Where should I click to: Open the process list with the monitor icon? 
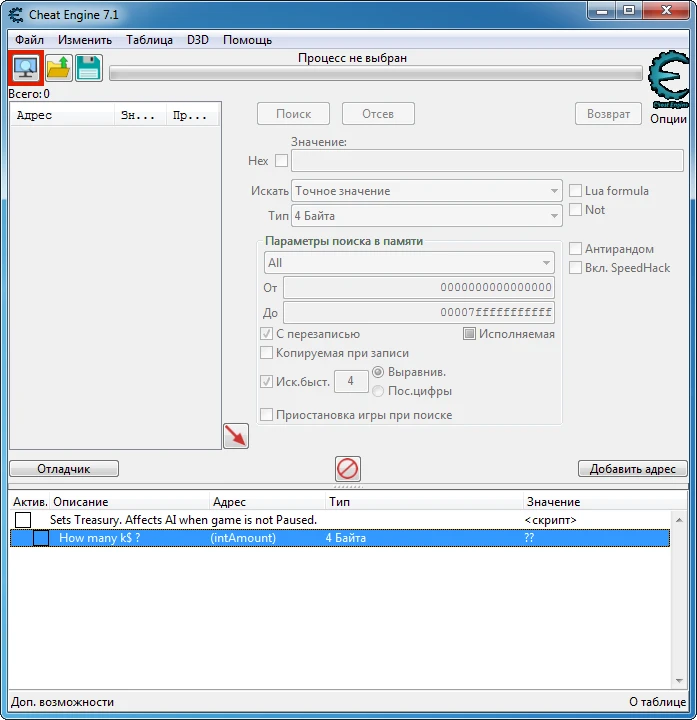26,68
